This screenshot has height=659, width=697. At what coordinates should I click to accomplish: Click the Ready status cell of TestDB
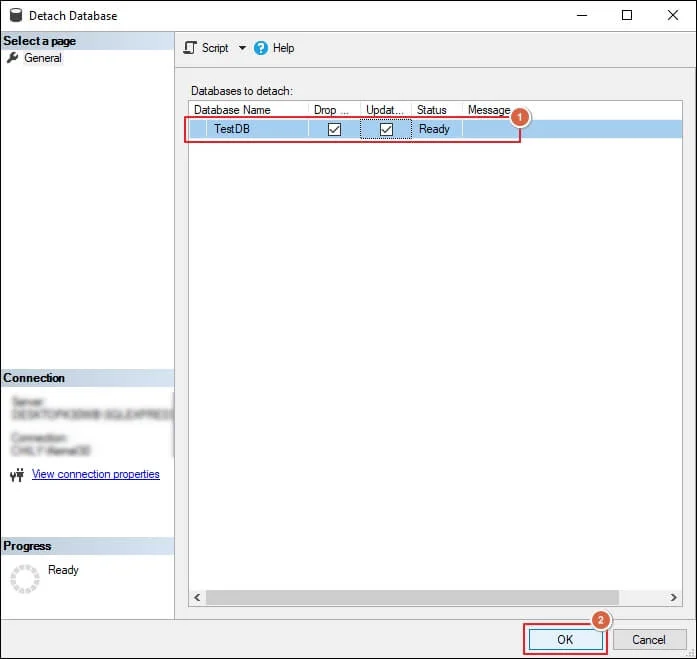(437, 129)
